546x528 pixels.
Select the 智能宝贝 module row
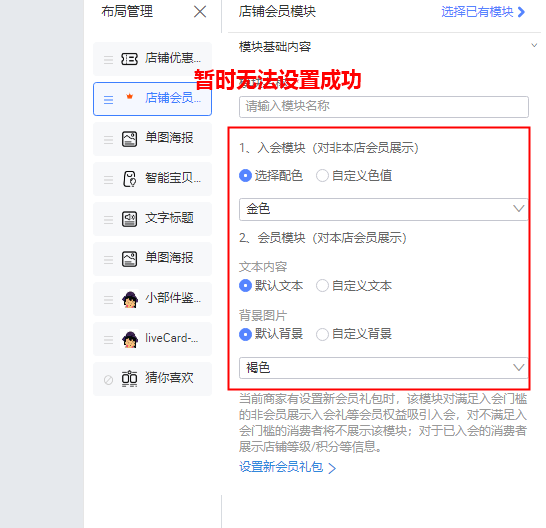(152, 179)
